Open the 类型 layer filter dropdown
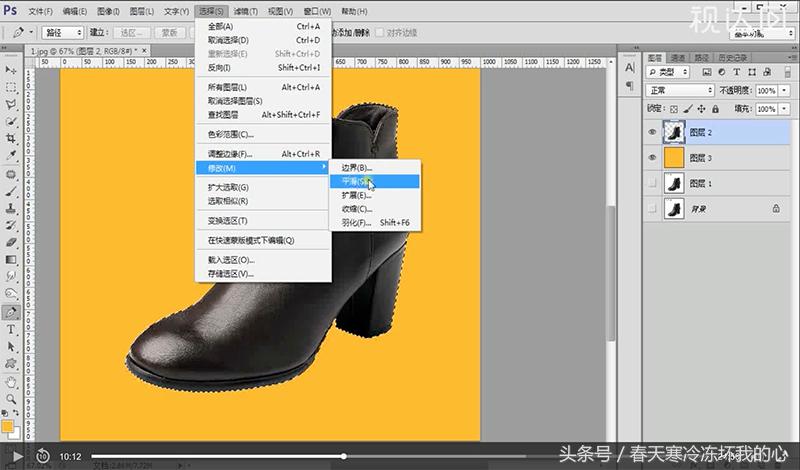The width and height of the screenshot is (800, 470). click(x=668, y=72)
